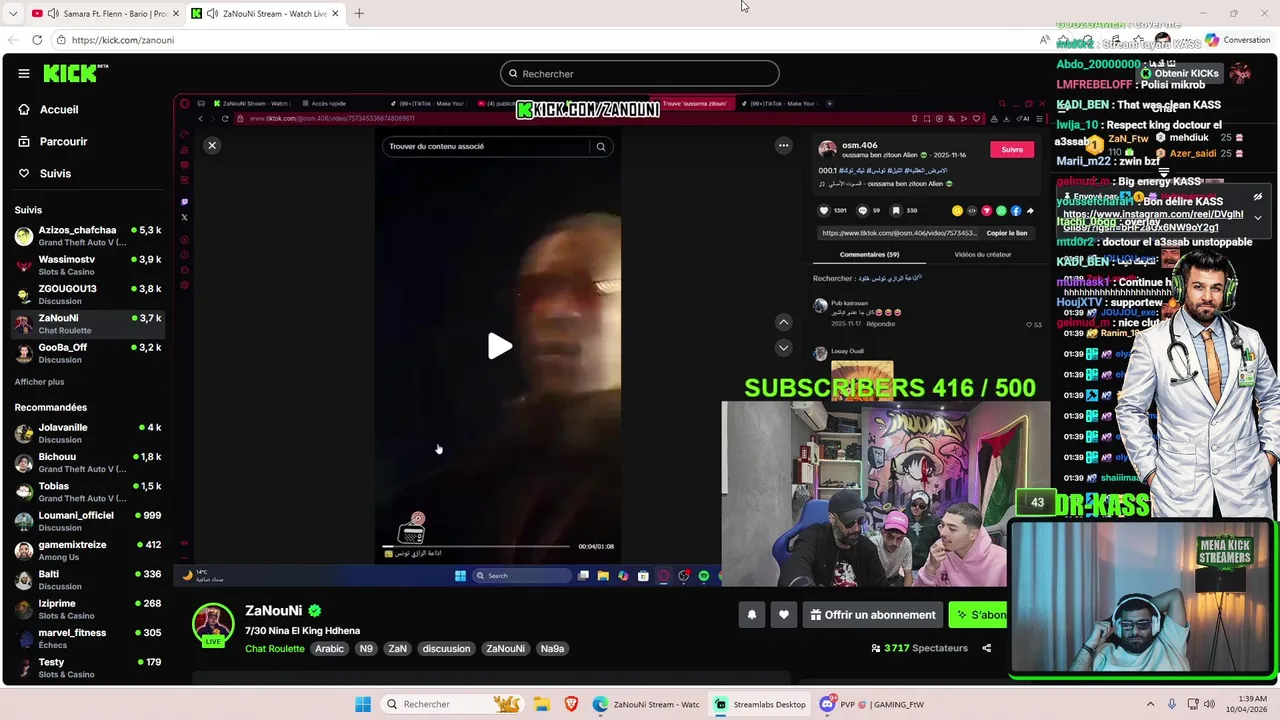Open Testy recommended channel

88,668
